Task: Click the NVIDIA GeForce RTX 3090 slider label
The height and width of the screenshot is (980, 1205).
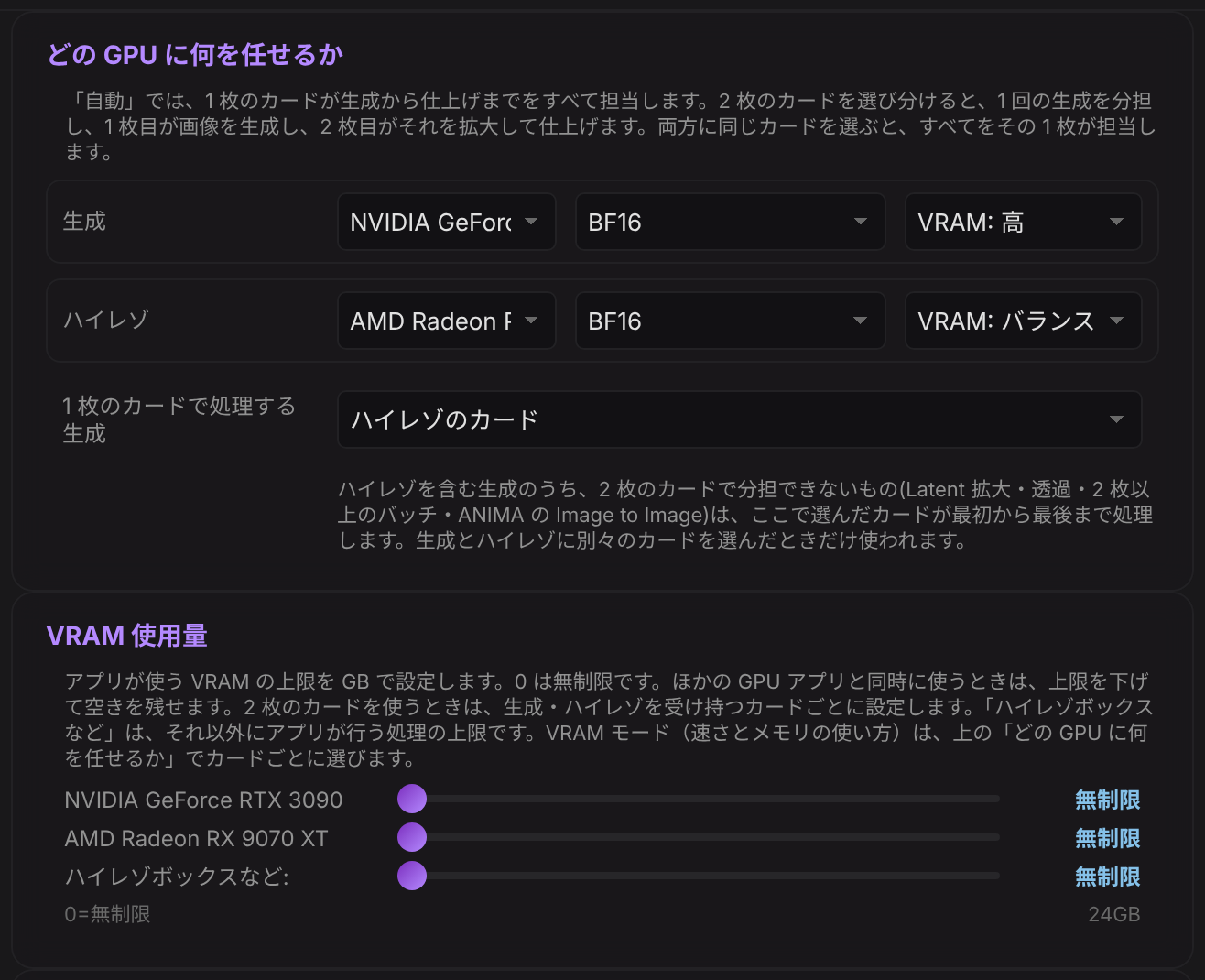Action: (x=203, y=800)
